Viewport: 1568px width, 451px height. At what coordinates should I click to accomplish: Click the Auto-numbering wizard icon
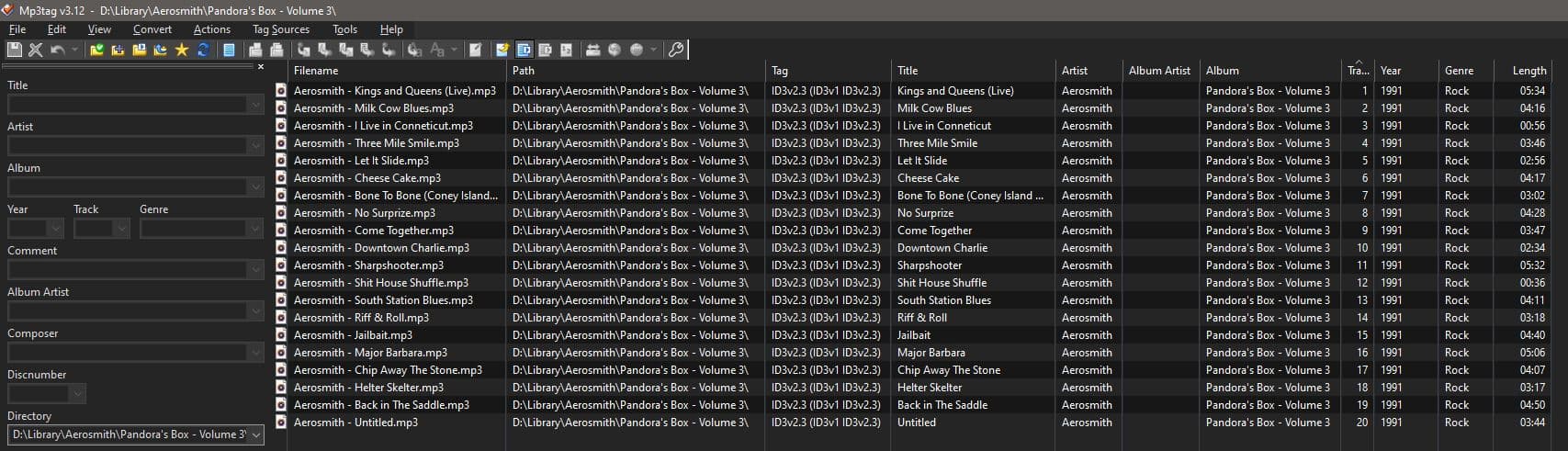[566, 50]
